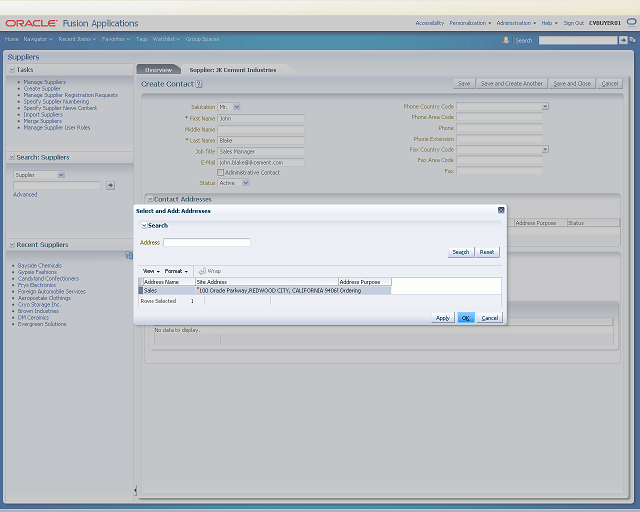Click the Address search field in dialog
This screenshot has height=512, width=640.
coord(207,243)
